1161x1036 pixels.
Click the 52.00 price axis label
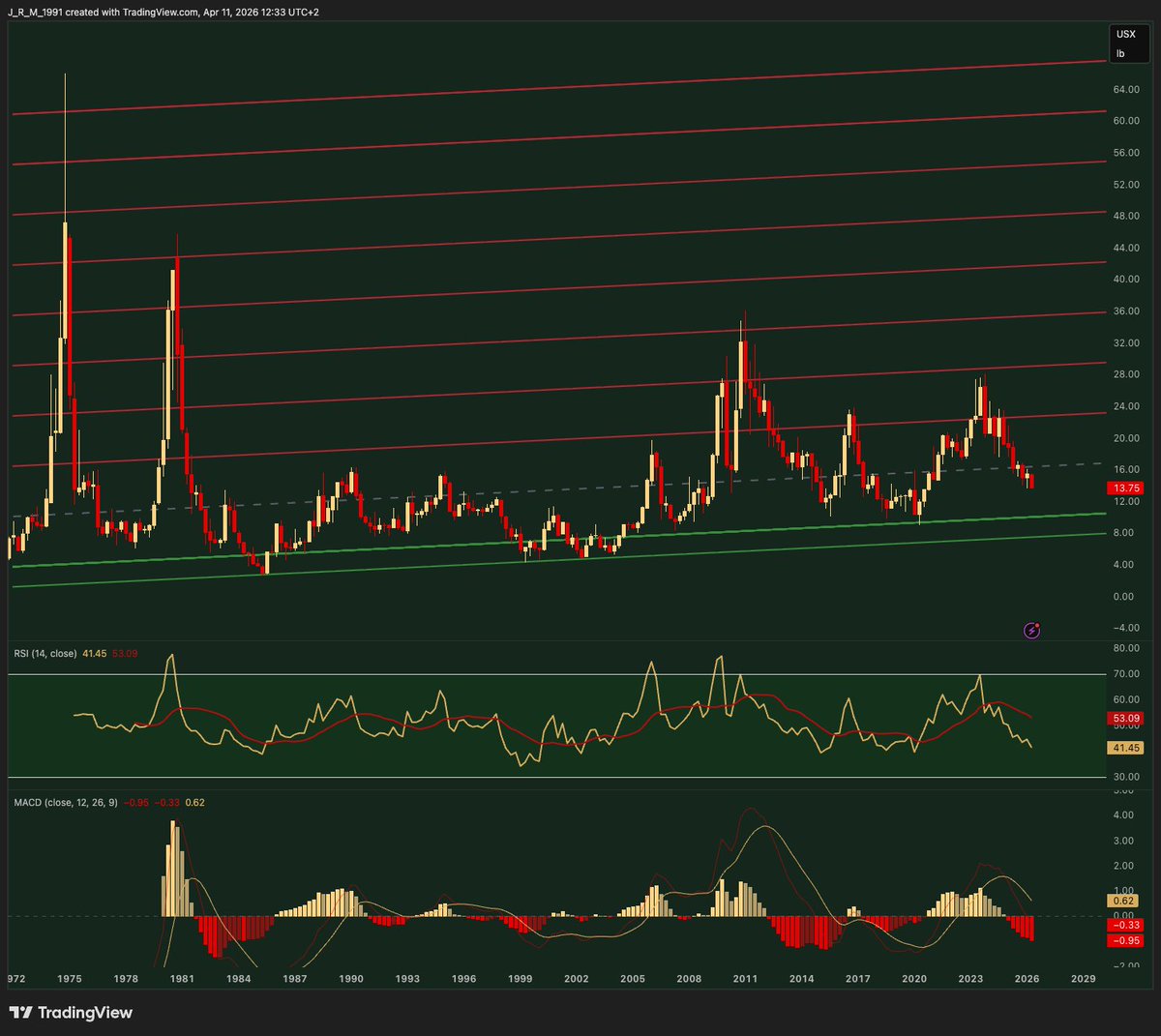pos(1126,185)
